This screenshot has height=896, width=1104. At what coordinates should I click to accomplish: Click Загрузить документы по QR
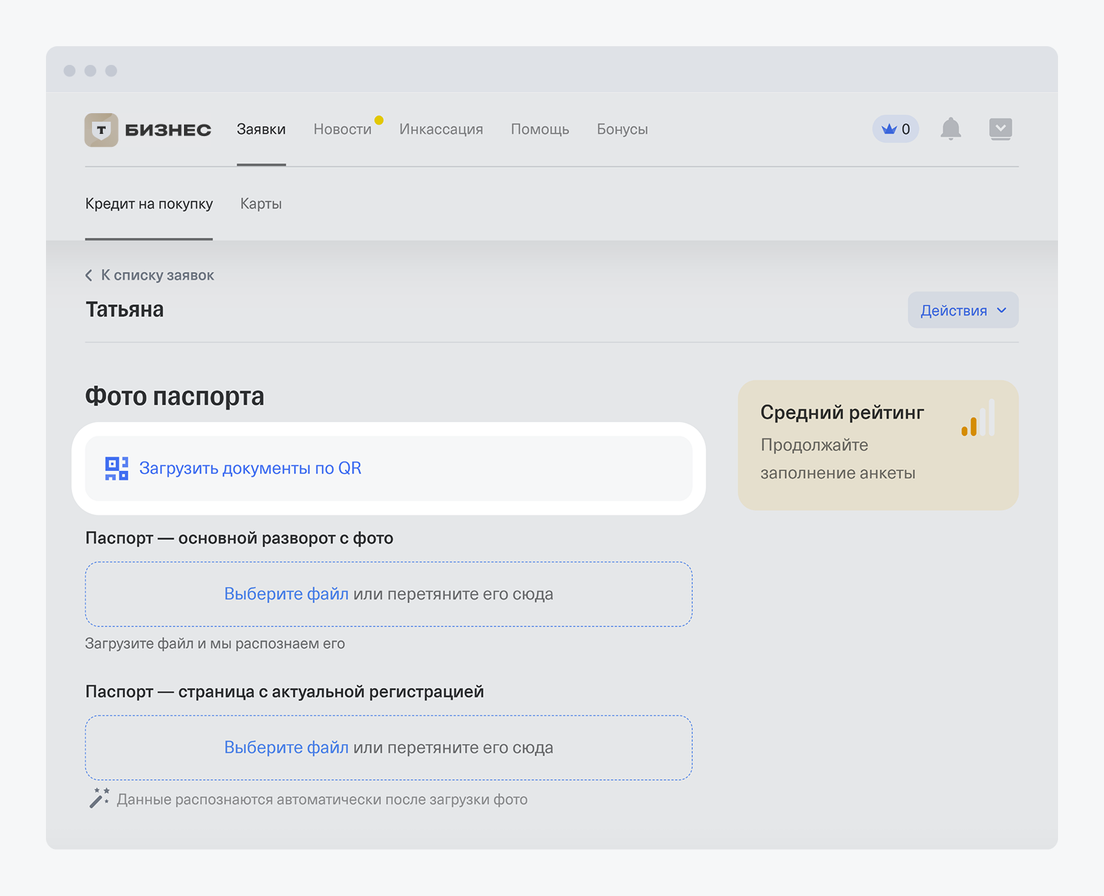coord(250,468)
